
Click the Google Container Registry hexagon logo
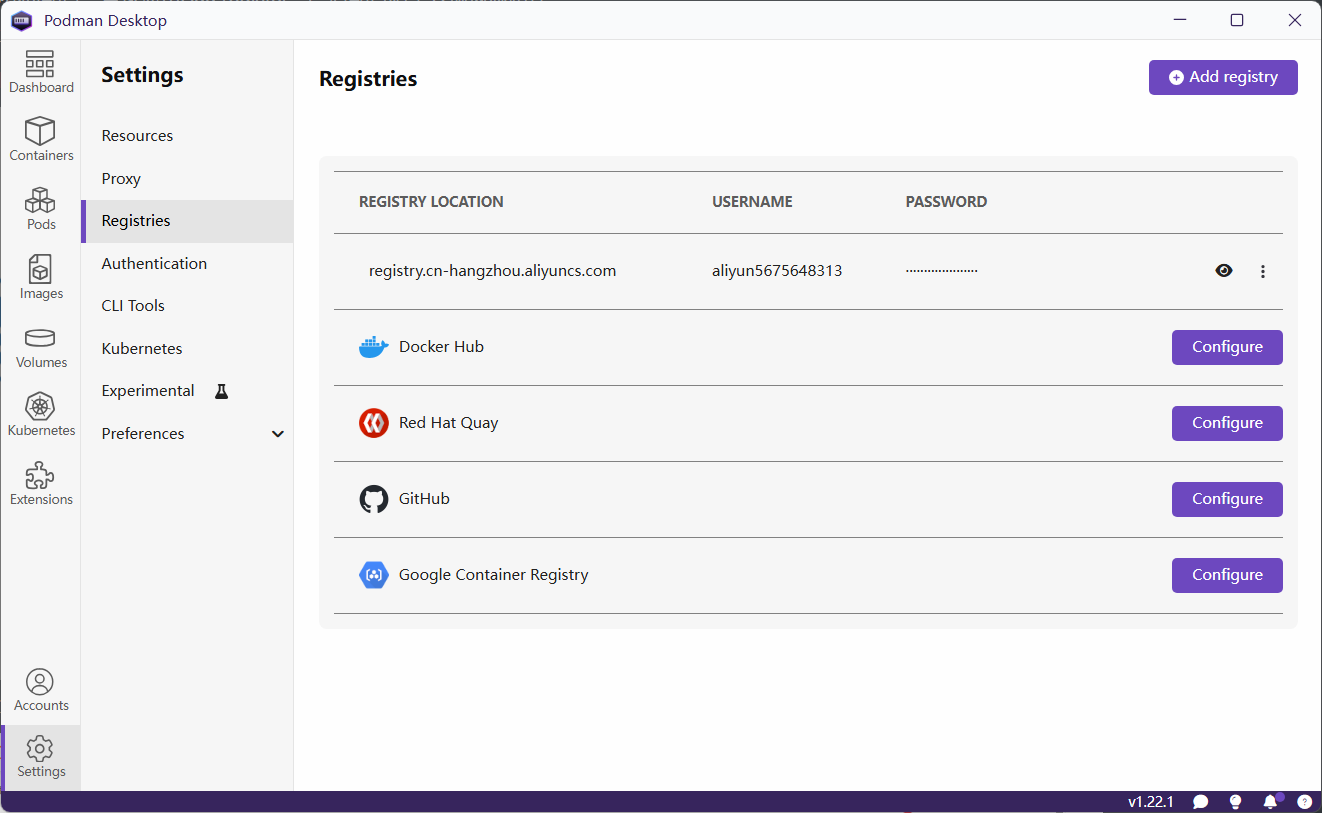373,575
